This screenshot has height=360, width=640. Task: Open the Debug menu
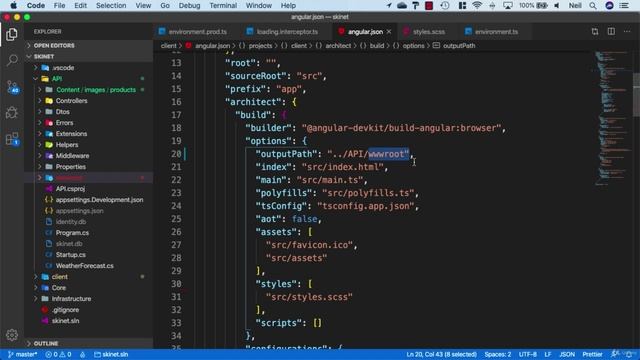(189, 6)
